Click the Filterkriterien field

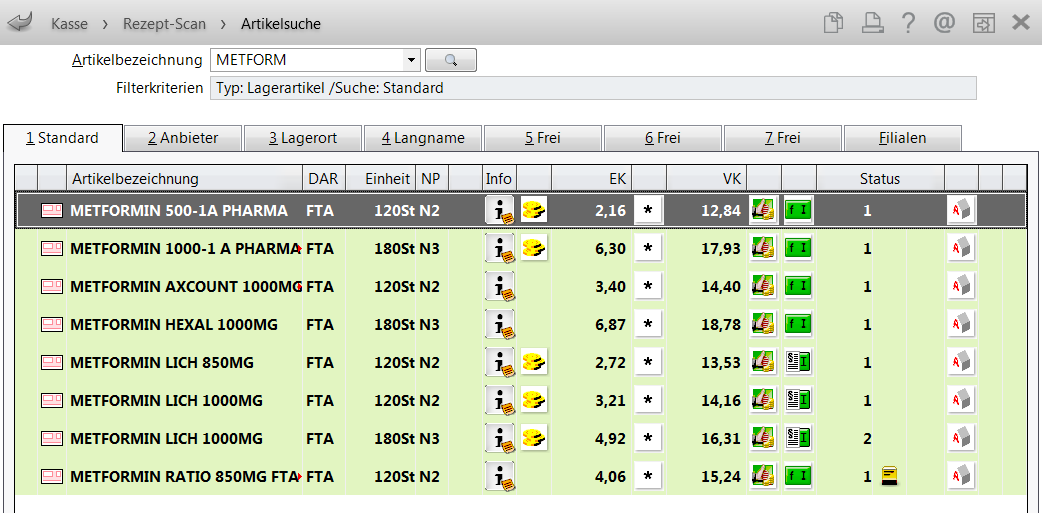(x=593, y=88)
